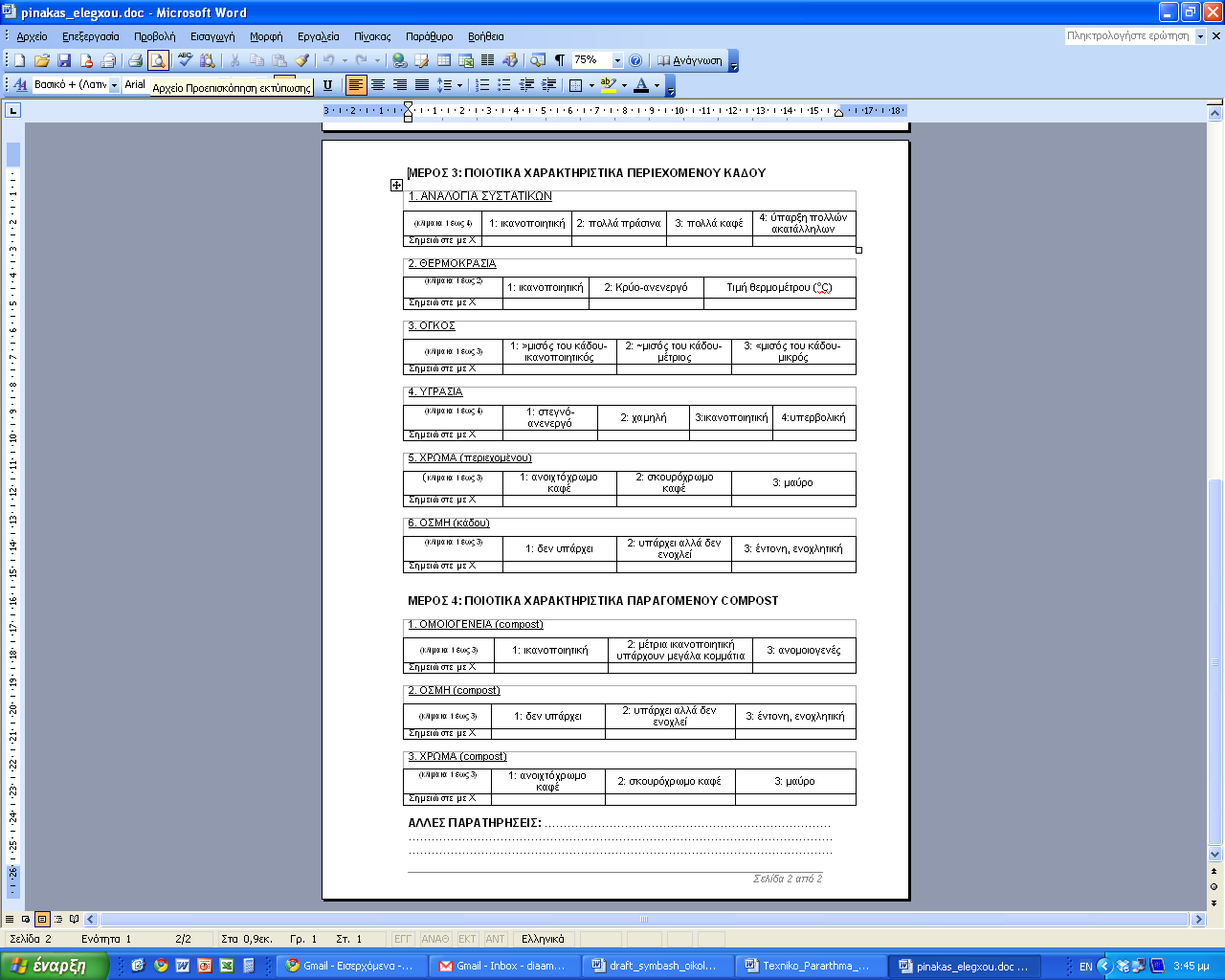Switch to draft_symbash_oikol taskbar document

click(x=657, y=966)
